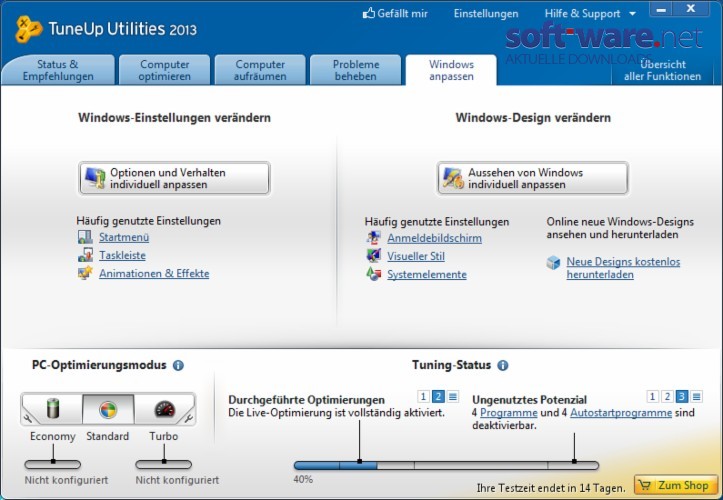Click the Visueller Stil icon

click(373, 256)
